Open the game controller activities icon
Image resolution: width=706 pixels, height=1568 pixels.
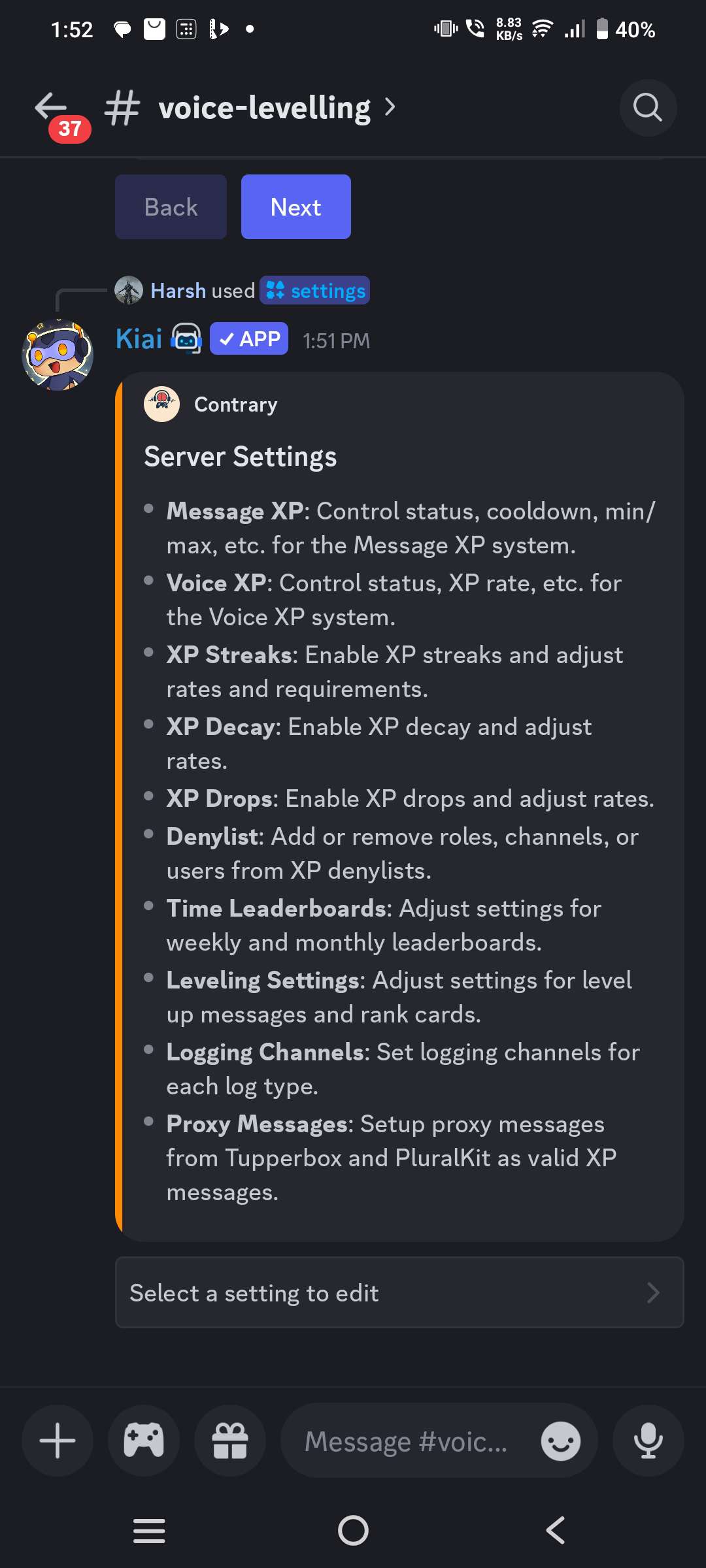(x=144, y=1441)
